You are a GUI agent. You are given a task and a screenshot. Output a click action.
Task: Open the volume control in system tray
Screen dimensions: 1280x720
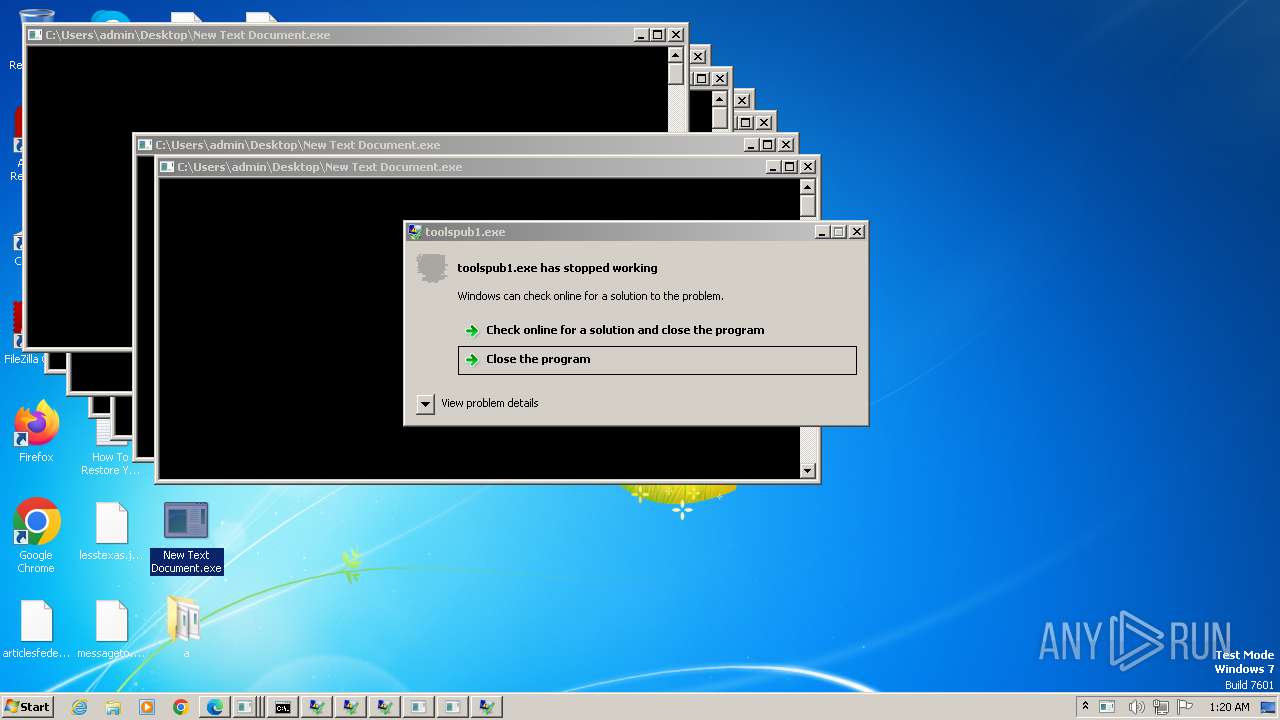click(x=1136, y=707)
